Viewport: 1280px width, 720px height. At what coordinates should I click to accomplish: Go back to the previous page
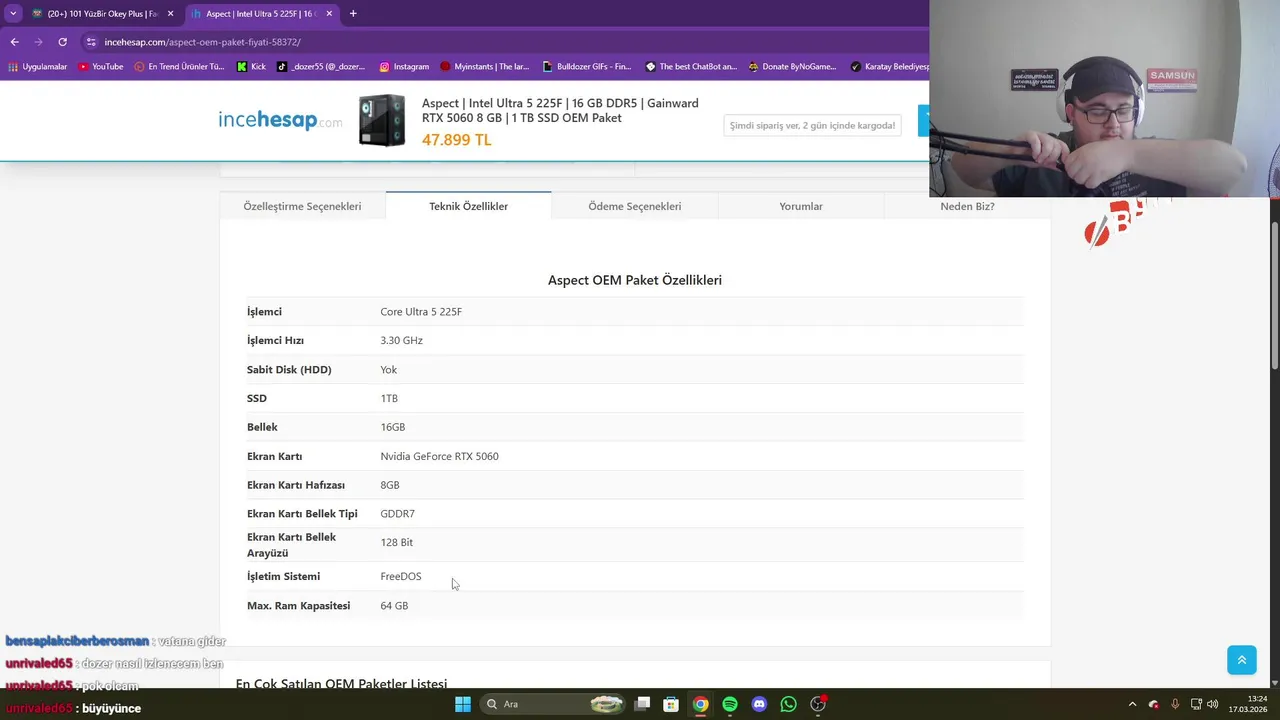[14, 42]
